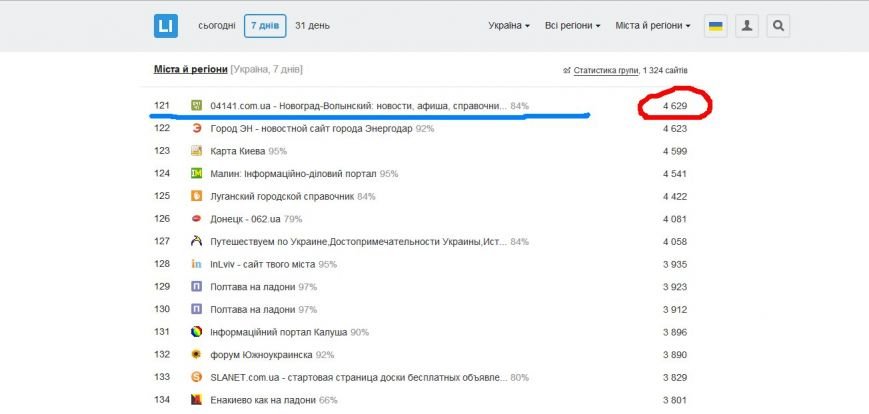Click the LI logo icon
This screenshot has height=414, width=869.
pos(166,26)
